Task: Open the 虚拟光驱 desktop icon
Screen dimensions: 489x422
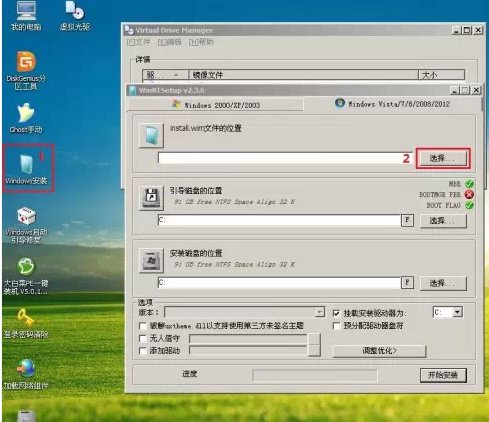Action: [75, 15]
